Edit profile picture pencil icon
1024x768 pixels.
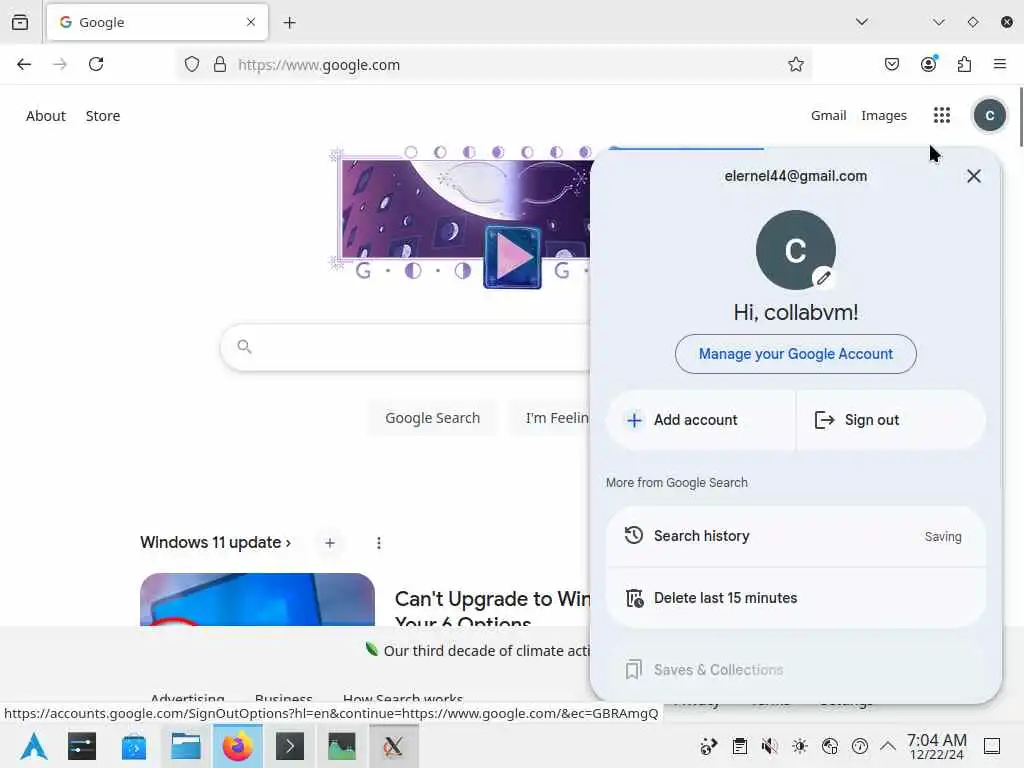coord(824,278)
